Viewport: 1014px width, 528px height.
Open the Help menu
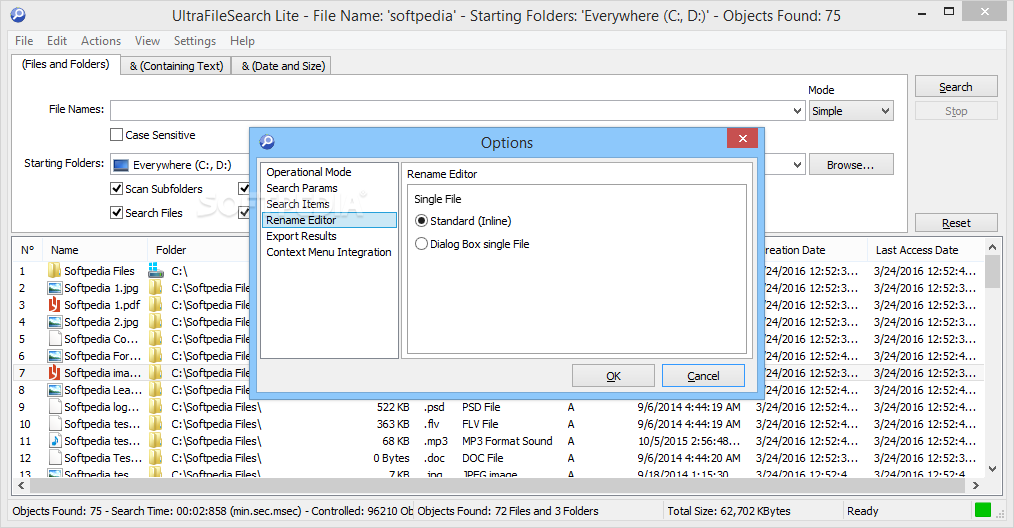tap(243, 41)
